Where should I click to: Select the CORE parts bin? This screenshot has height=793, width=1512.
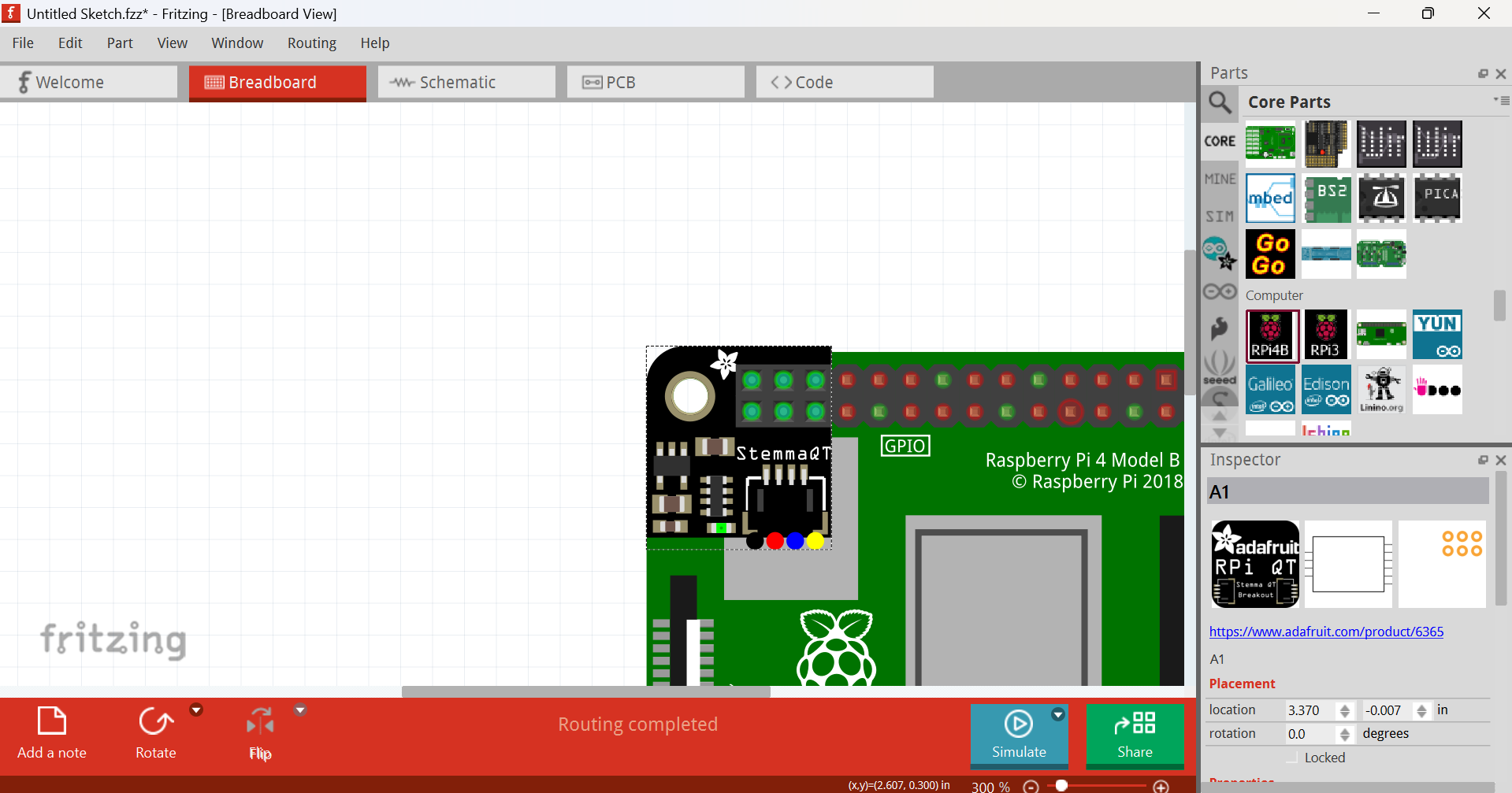(x=1220, y=141)
